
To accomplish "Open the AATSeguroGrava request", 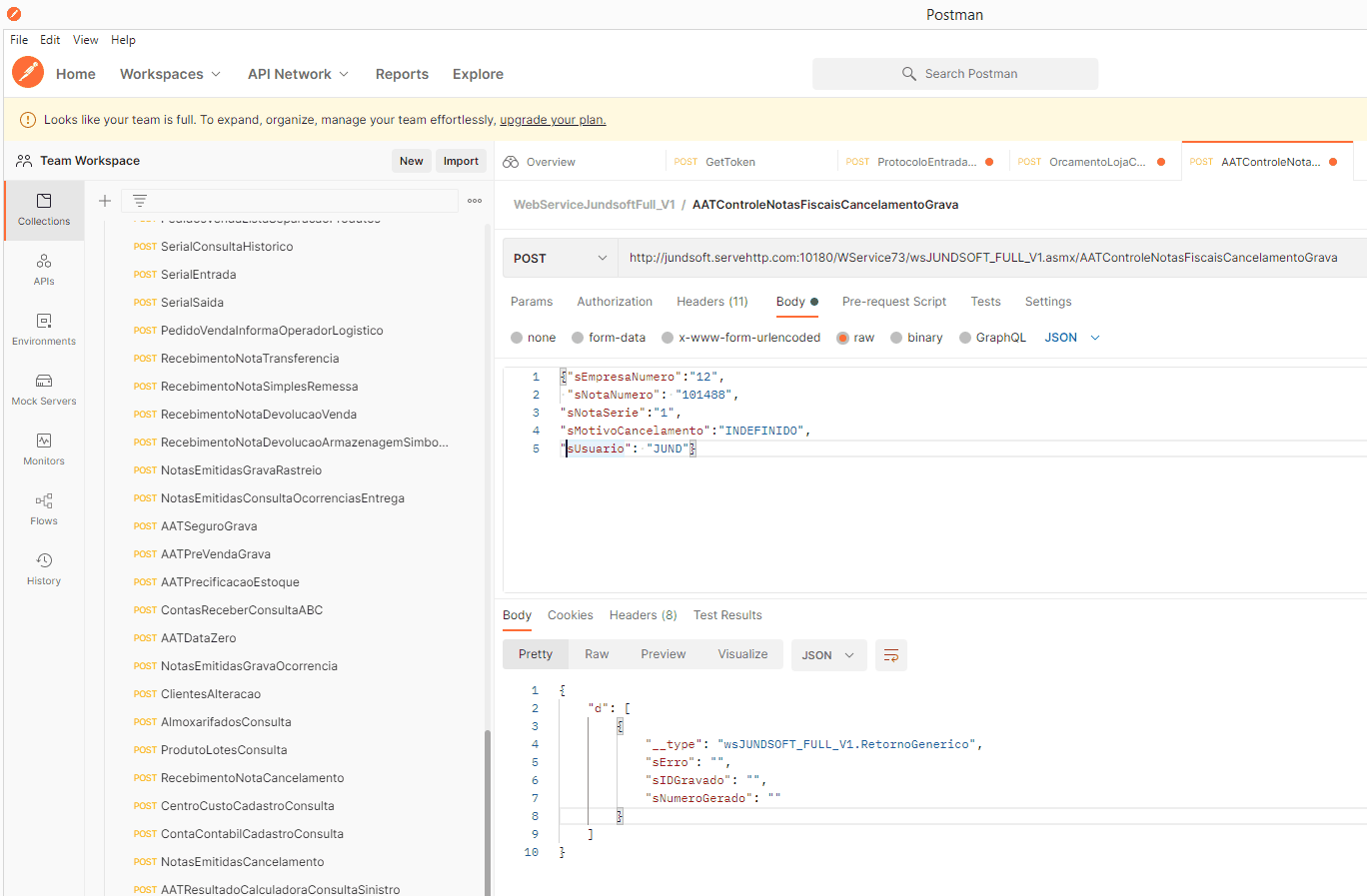I will pos(209,526).
